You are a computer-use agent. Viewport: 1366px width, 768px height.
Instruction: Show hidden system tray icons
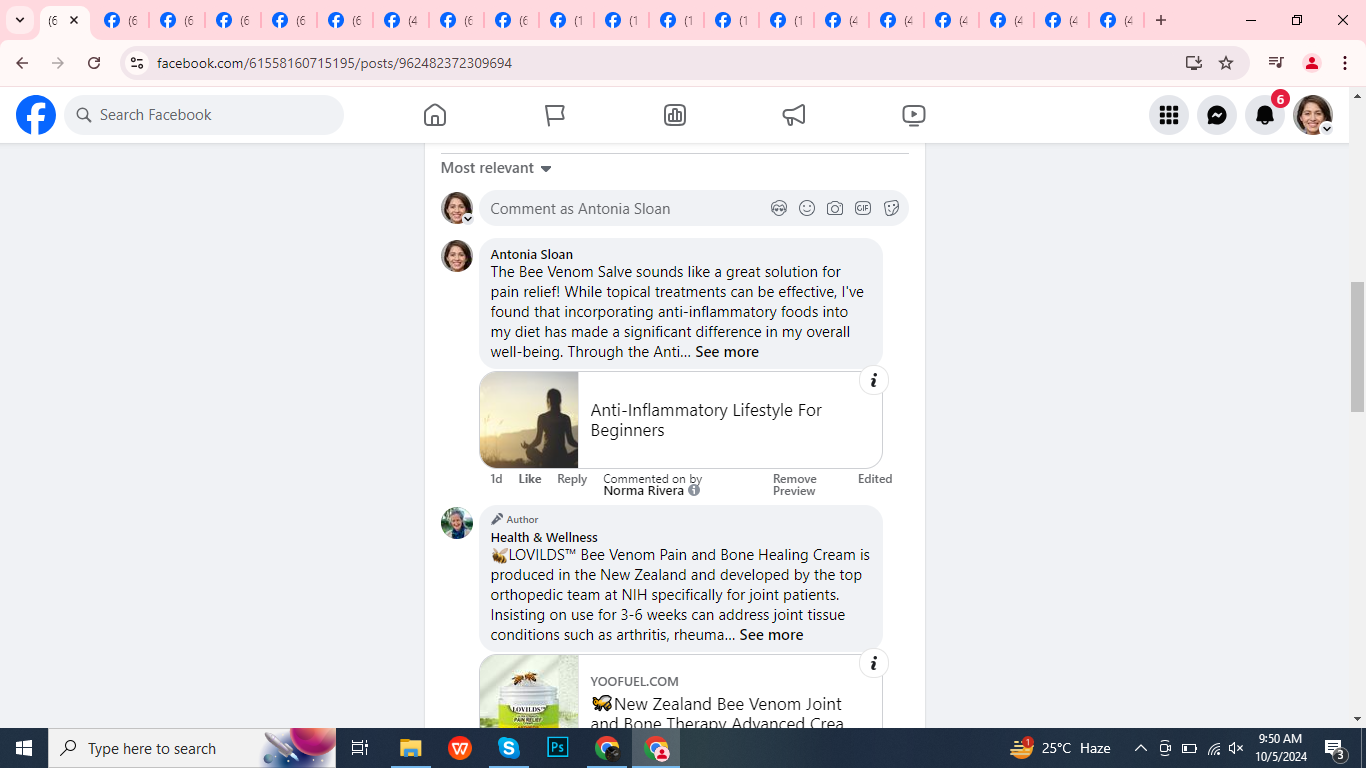click(1140, 748)
